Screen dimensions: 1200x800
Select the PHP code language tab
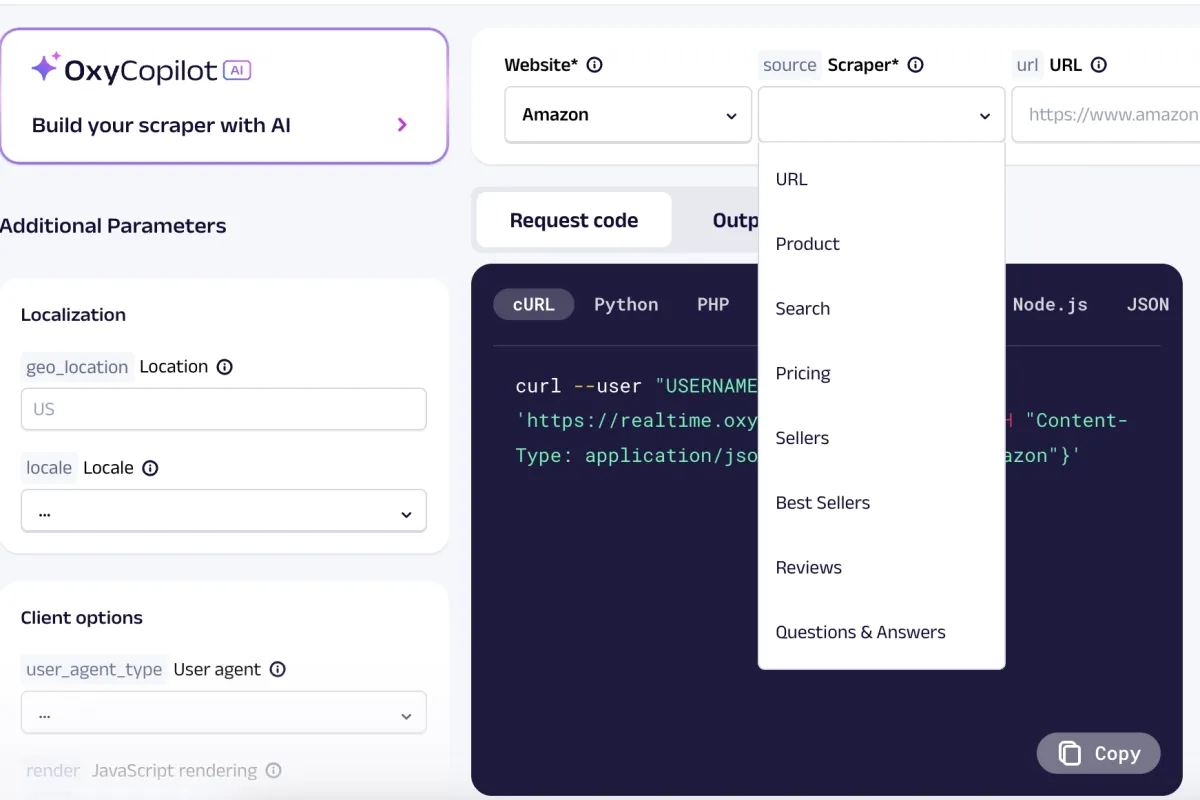coord(713,305)
